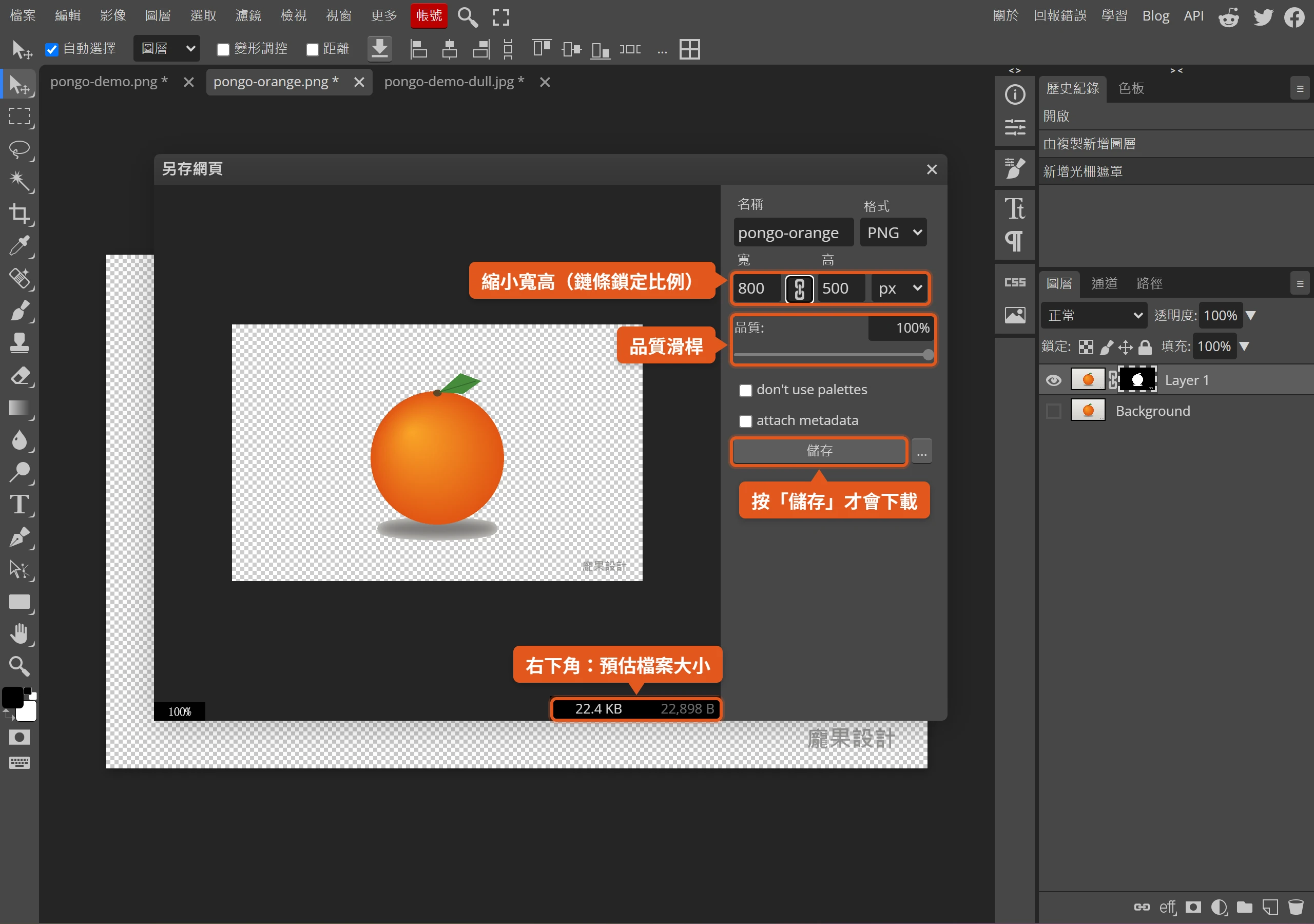Hide Layer 1 using eye icon
This screenshot has width=1314, height=924.
(1053, 380)
